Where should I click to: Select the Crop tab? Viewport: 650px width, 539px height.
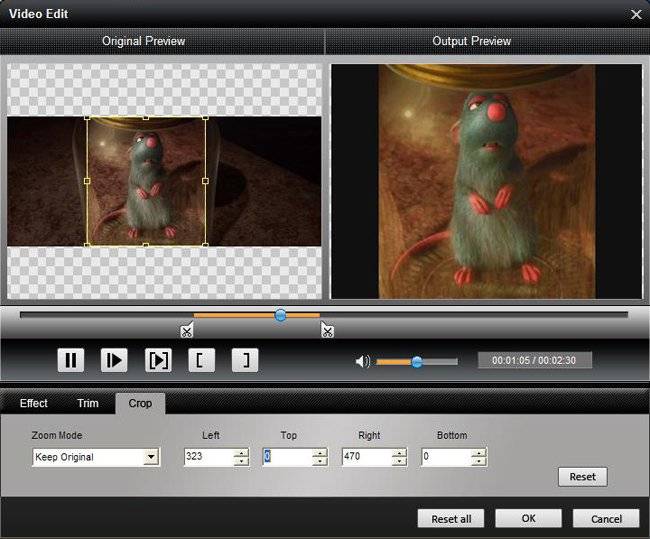click(140, 403)
